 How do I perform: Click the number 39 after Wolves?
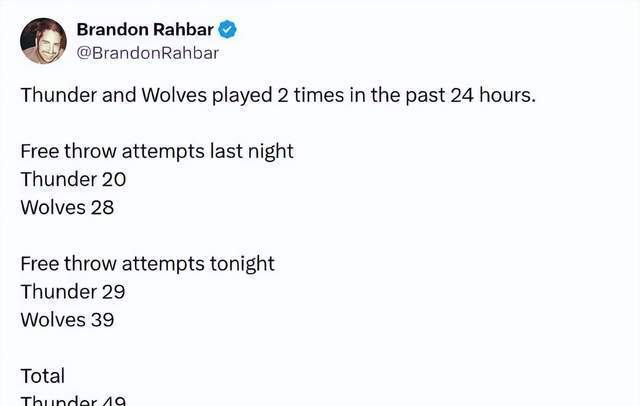(x=100, y=320)
